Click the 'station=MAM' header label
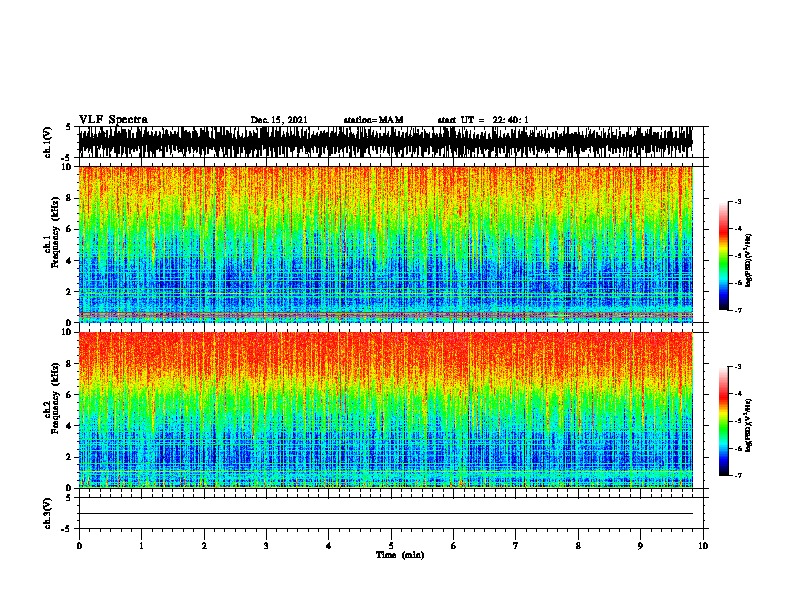 373,120
